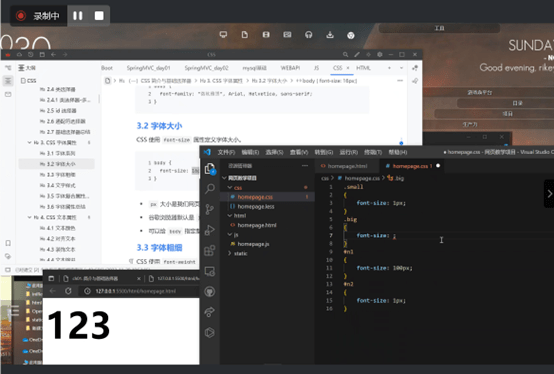Viewport: 554px width, 374px height.
Task: Collapse the project root folder in Explorer
Action: (x=224, y=178)
